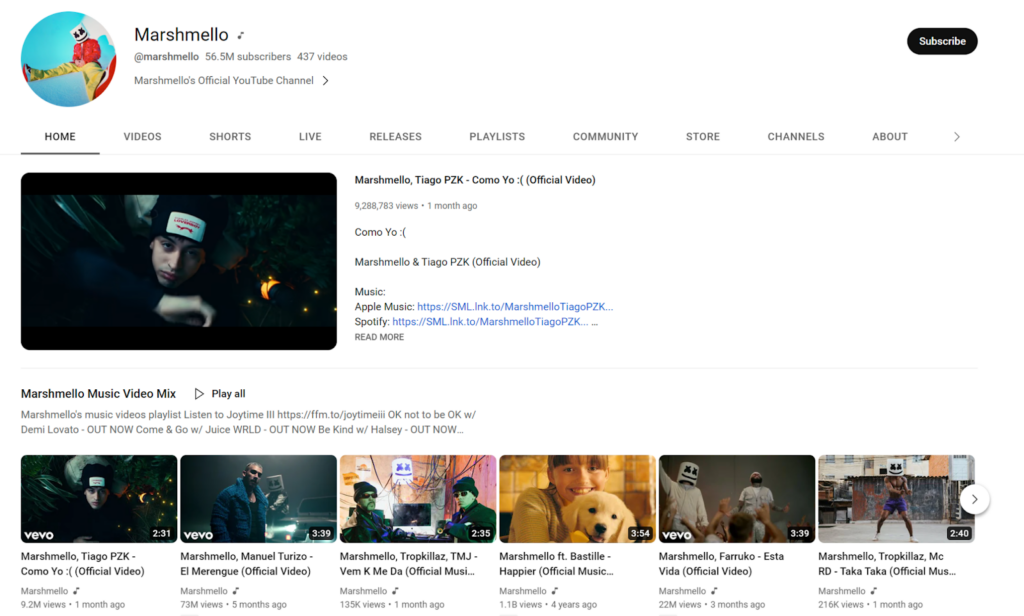
Task: Open Happier puppy video thumbnail
Action: click(x=577, y=499)
